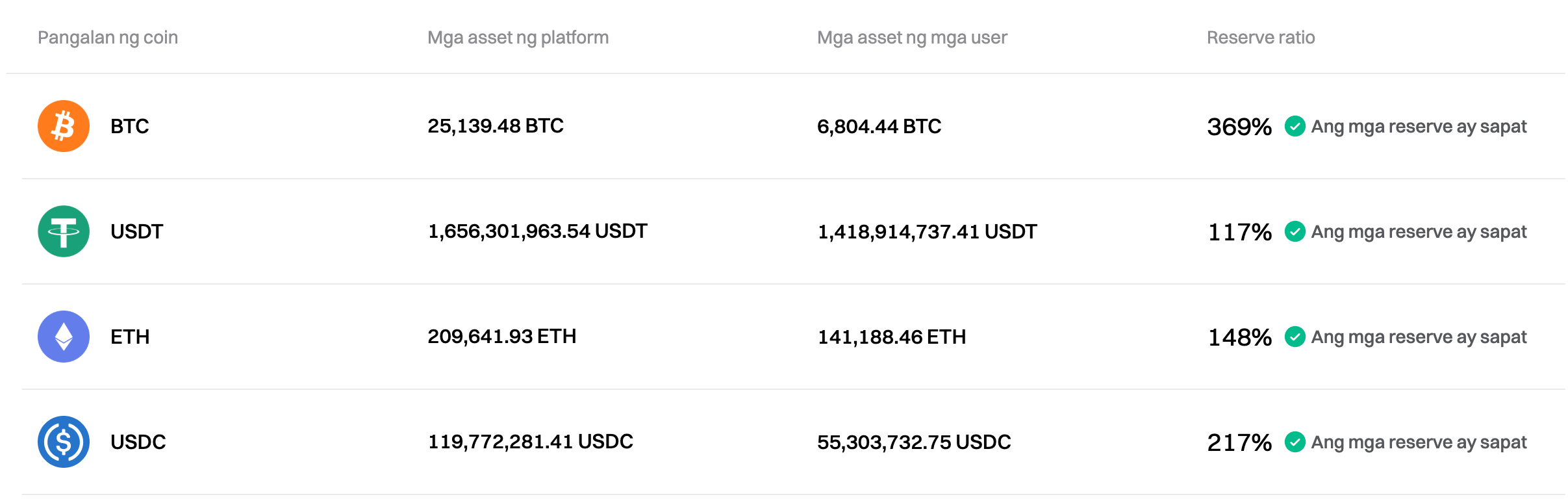This screenshot has width=1568, height=499.
Task: Click the orange Bitcoin coin icon
Action: [63, 126]
